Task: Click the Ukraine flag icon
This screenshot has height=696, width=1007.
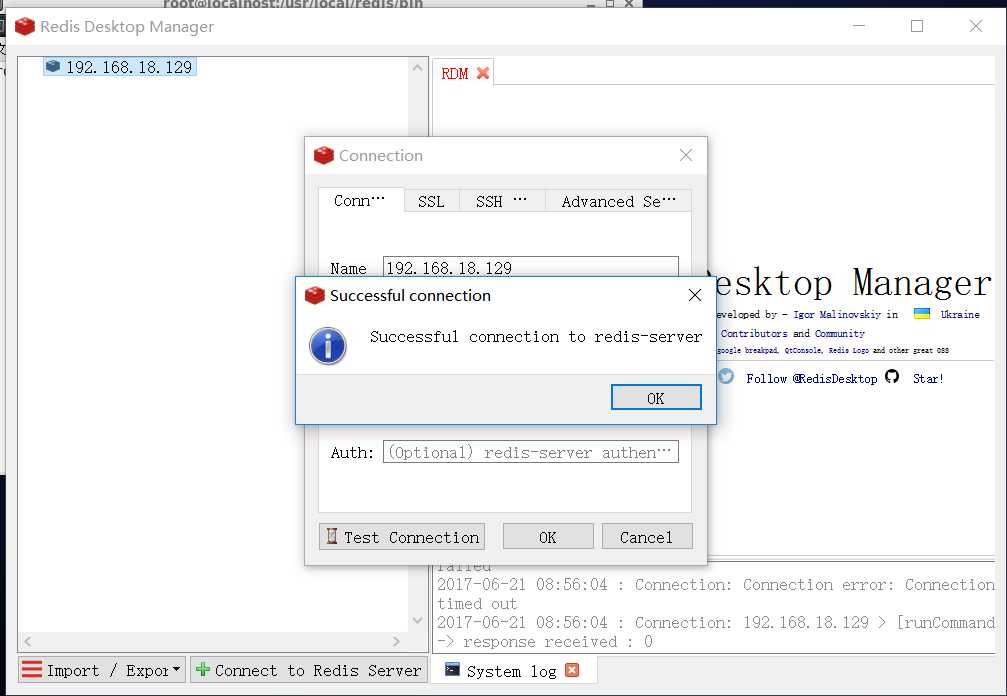Action: click(922, 314)
